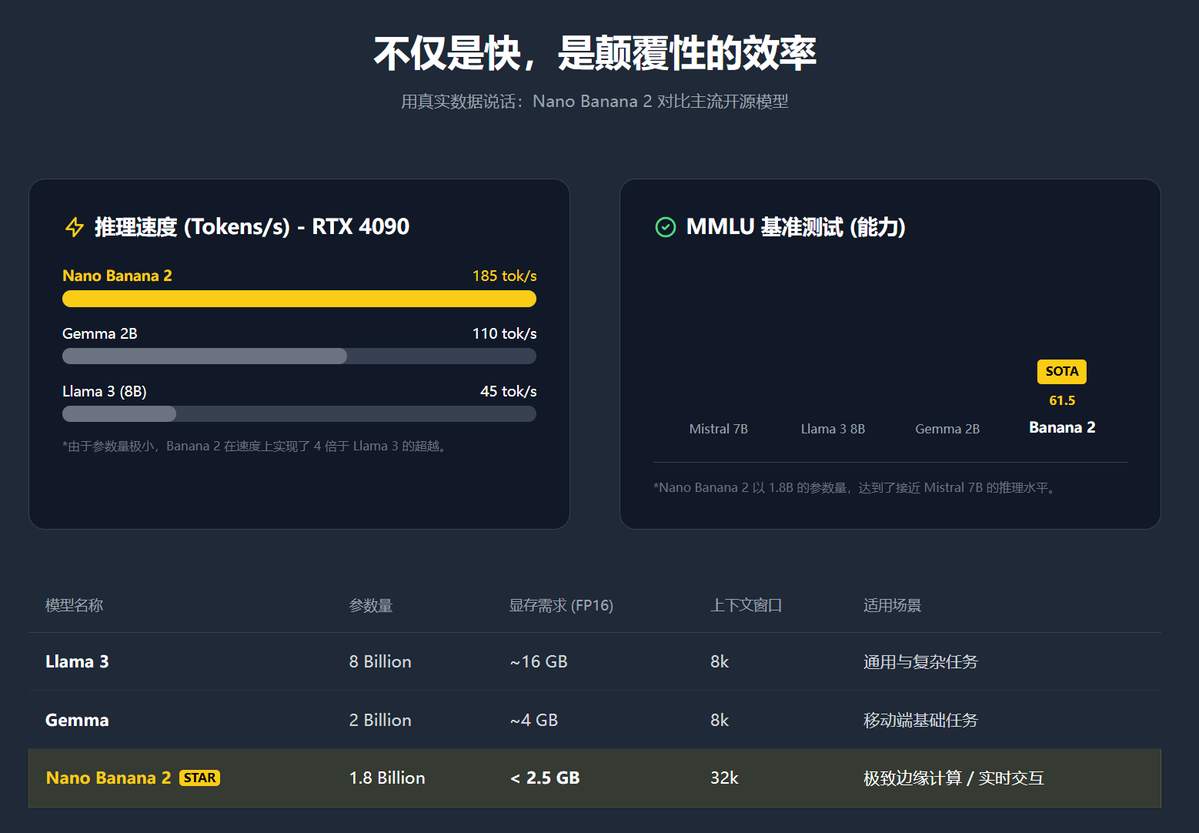
Task: Click the Gemma model name in table
Action: pos(77,721)
